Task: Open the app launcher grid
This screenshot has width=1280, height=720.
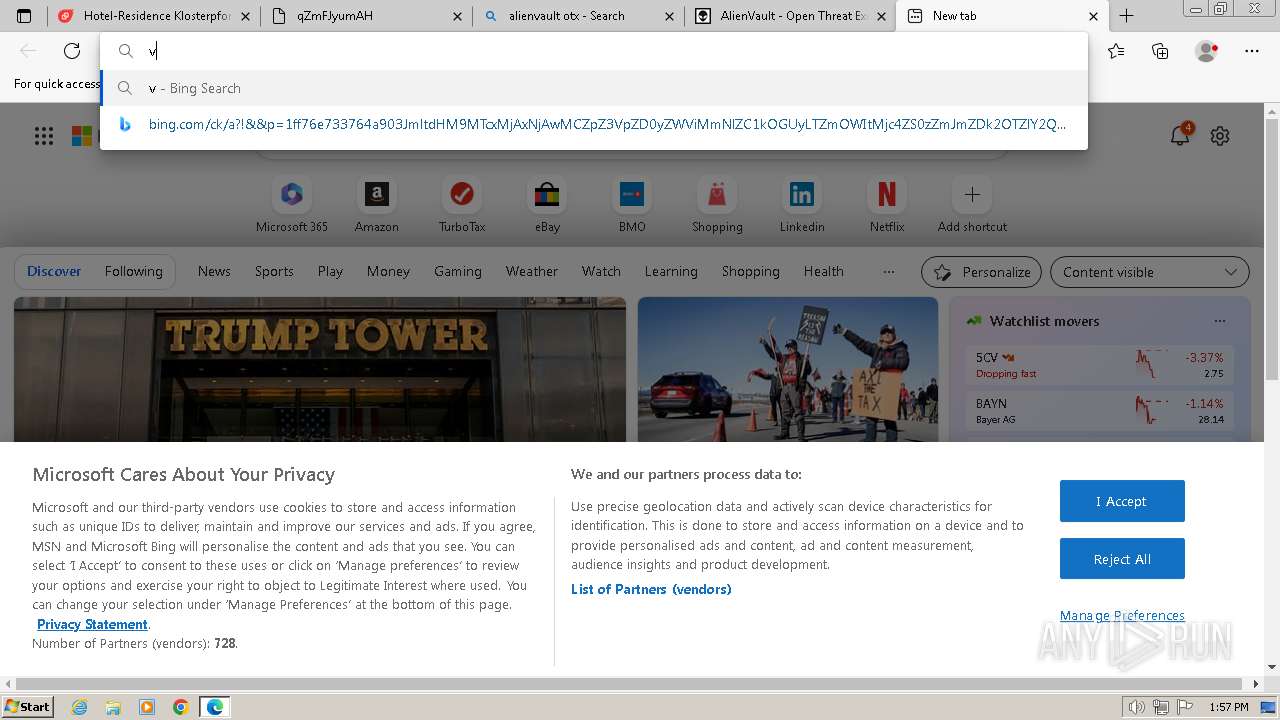Action: tap(44, 136)
